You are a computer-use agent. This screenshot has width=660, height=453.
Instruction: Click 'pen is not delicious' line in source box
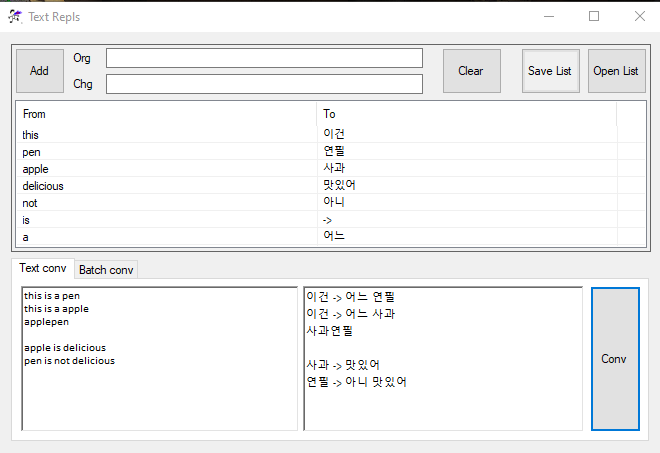coord(69,361)
